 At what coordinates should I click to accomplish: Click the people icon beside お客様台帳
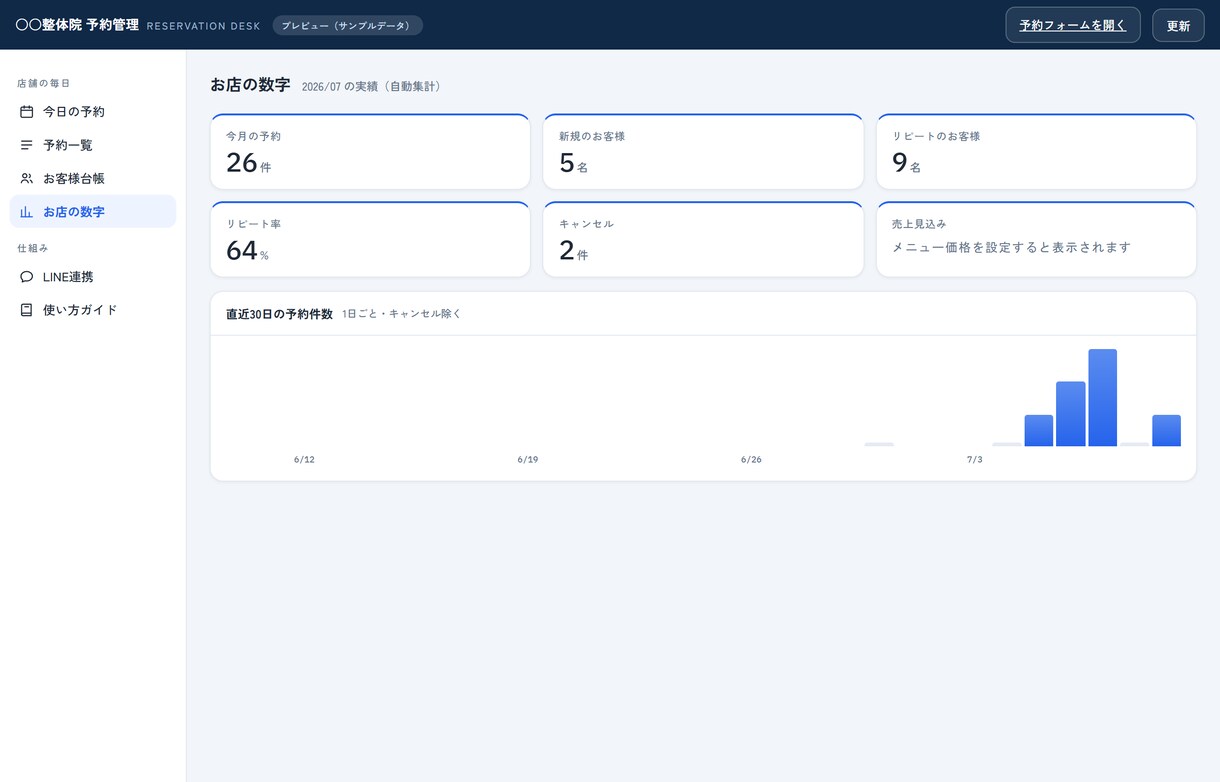point(27,178)
